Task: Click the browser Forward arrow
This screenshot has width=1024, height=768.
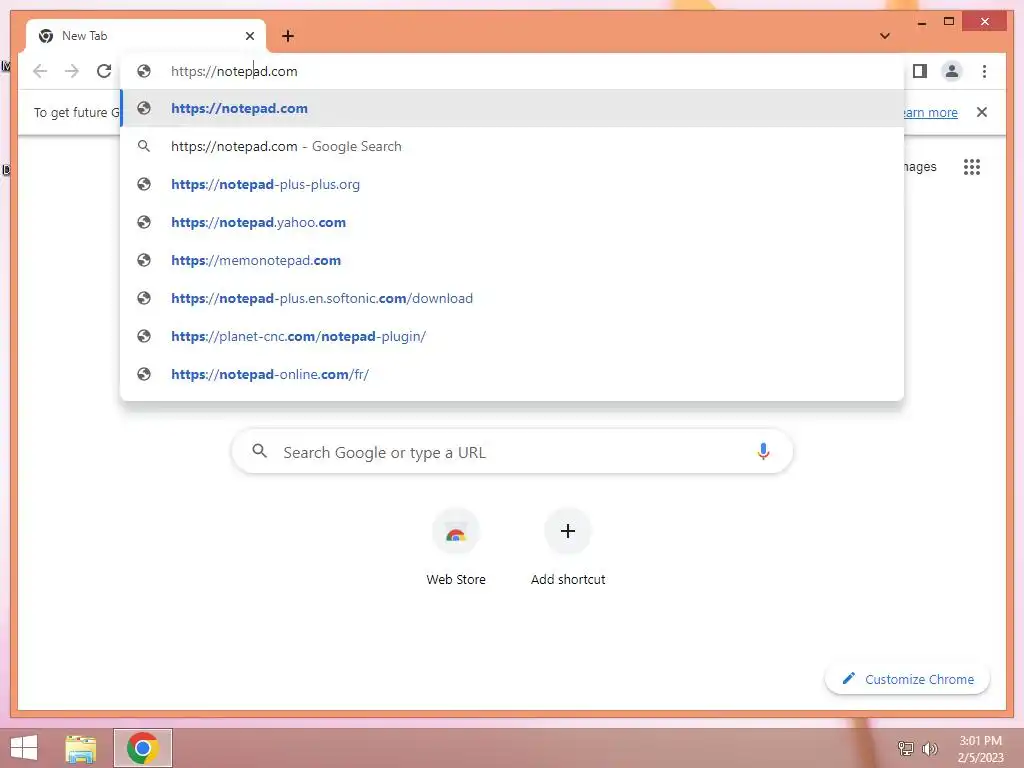Action: tap(72, 71)
